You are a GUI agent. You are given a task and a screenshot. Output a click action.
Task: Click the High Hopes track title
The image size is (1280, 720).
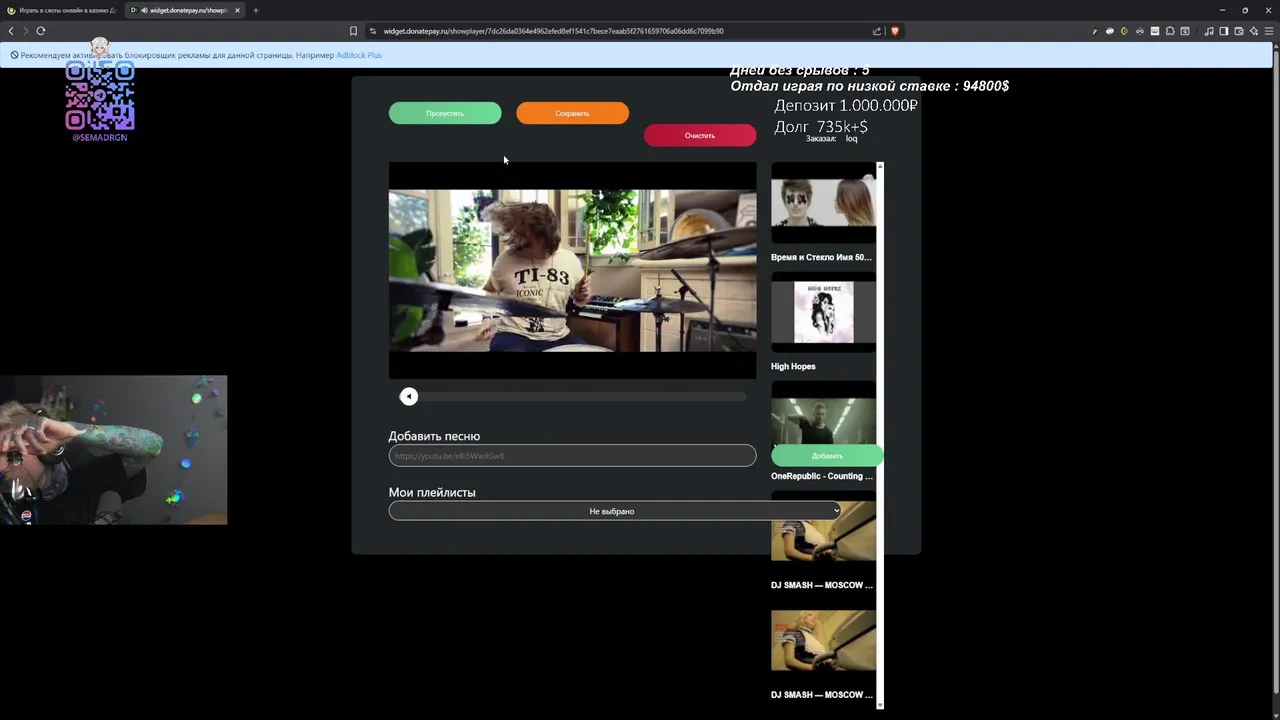click(x=793, y=367)
